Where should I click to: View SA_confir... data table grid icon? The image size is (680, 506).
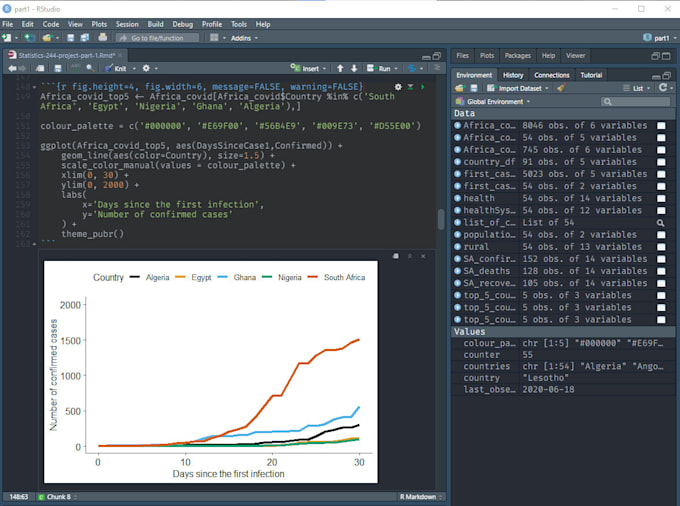(661, 259)
